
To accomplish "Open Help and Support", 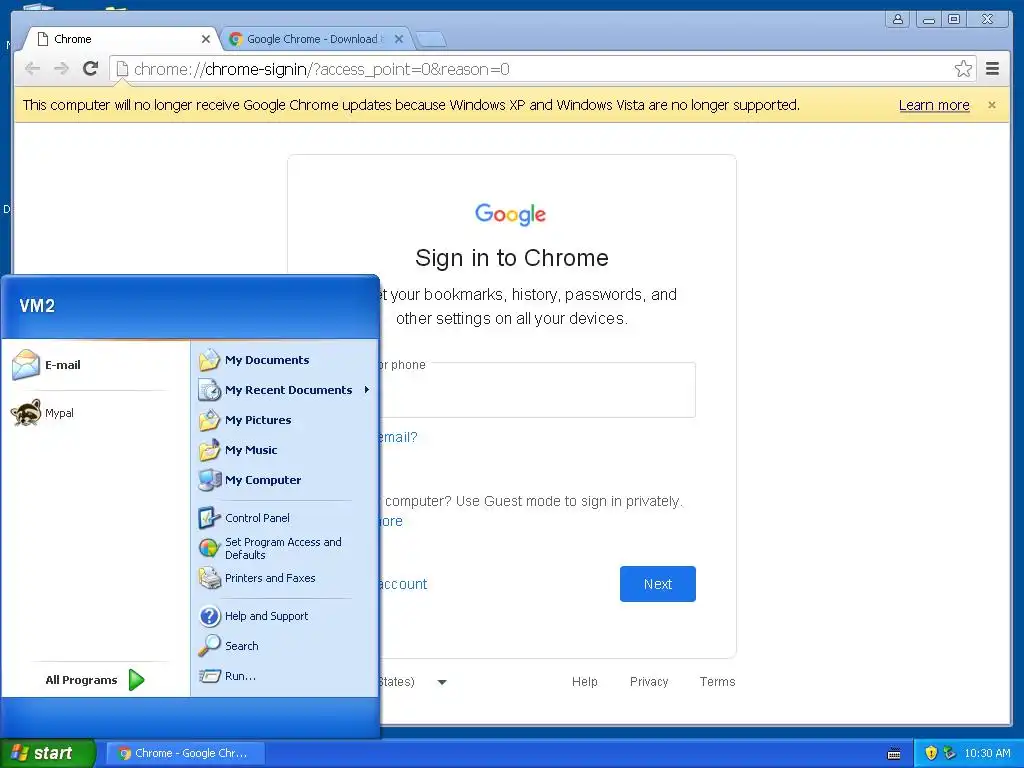I will tap(285, 616).
